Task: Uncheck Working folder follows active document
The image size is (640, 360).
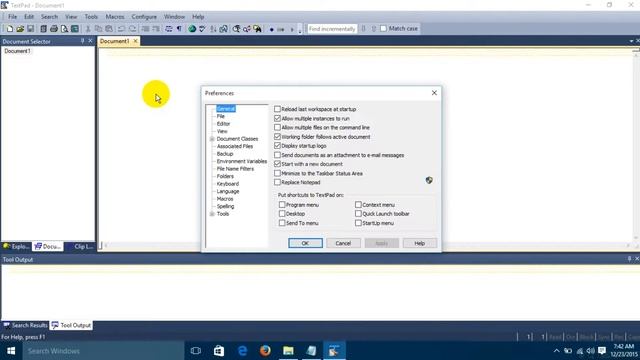Action: pos(278,137)
